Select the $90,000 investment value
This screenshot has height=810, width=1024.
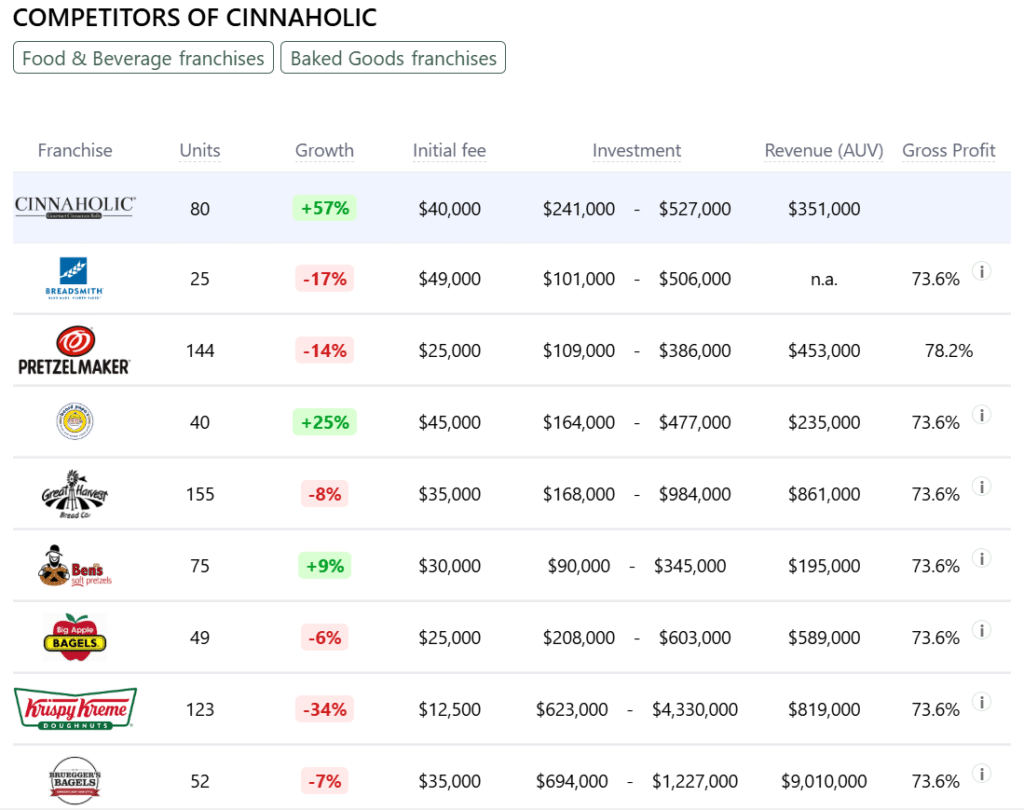579,566
